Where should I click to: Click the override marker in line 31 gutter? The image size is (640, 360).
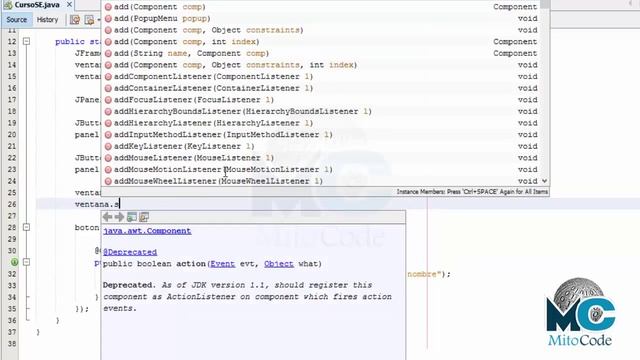click(14, 262)
